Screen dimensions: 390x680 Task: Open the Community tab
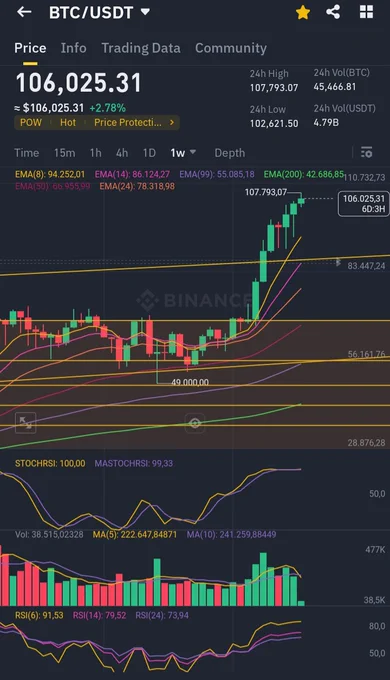pyautogui.click(x=231, y=48)
